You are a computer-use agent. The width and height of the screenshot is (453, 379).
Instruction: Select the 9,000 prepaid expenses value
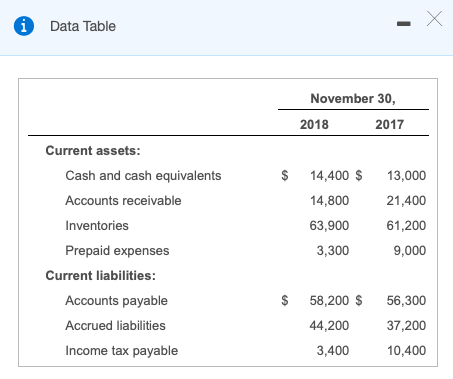pyautogui.click(x=410, y=250)
